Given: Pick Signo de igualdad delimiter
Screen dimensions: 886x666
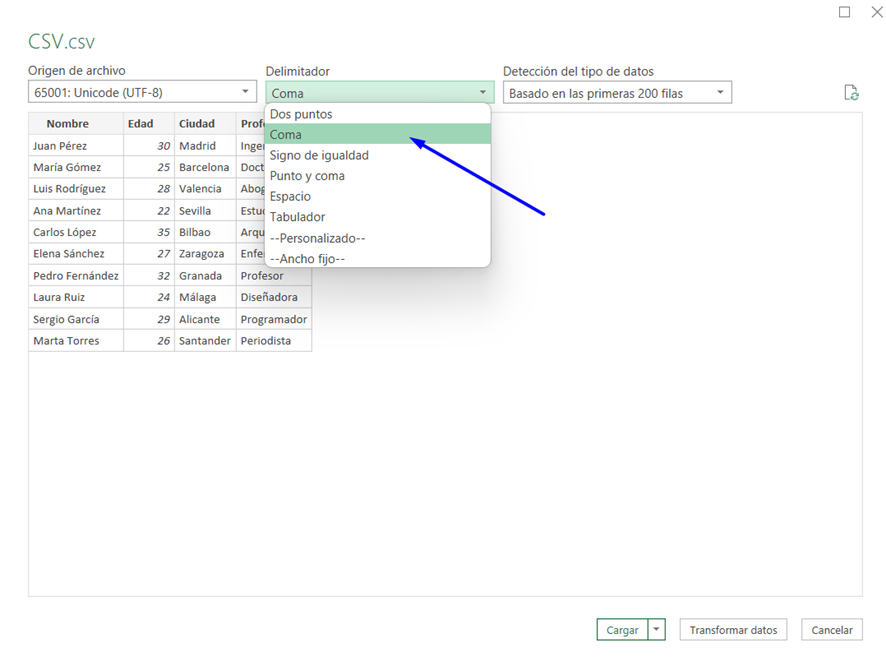Looking at the screenshot, I should coord(377,155).
